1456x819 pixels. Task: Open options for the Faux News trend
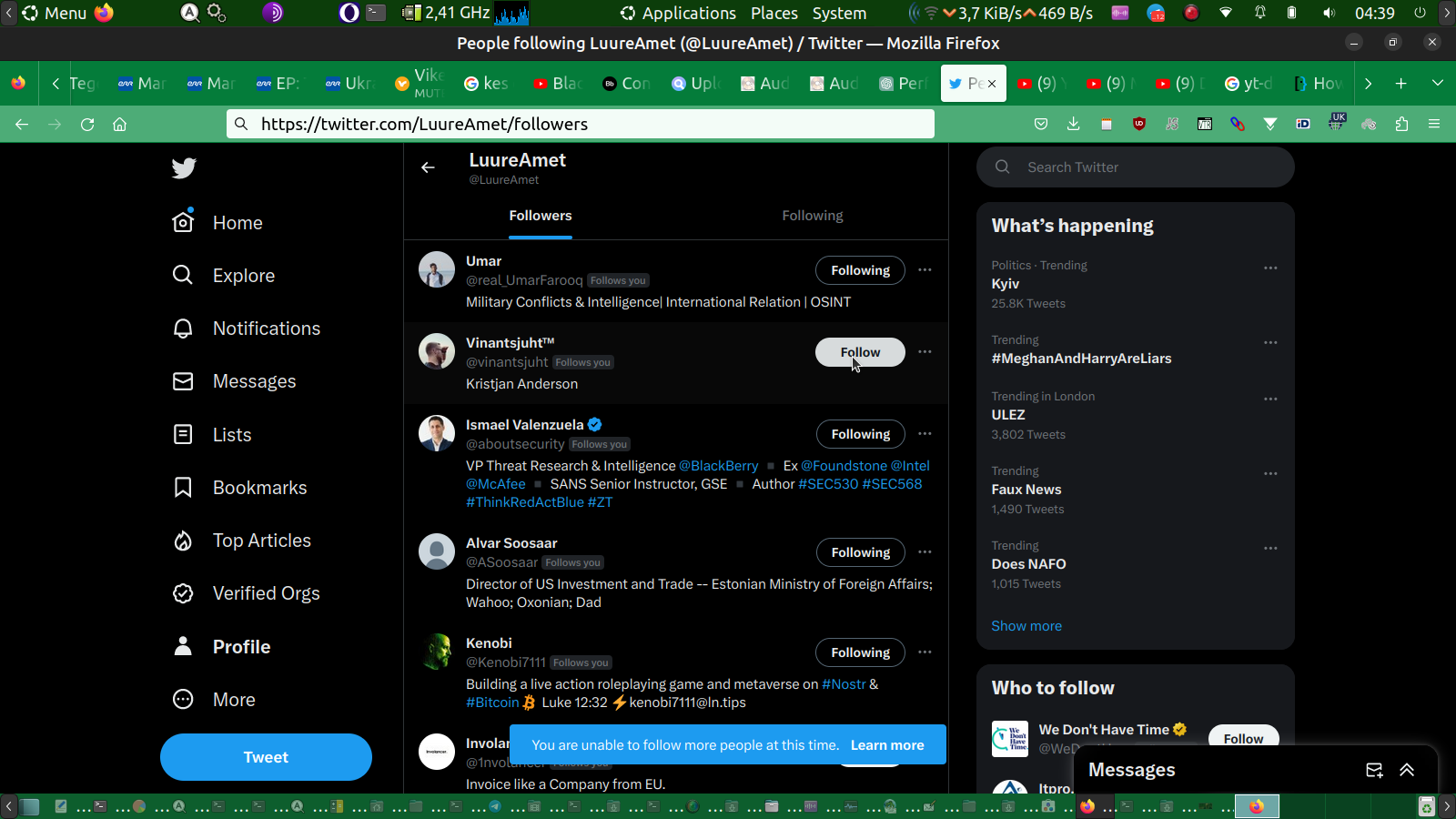[x=1270, y=474]
